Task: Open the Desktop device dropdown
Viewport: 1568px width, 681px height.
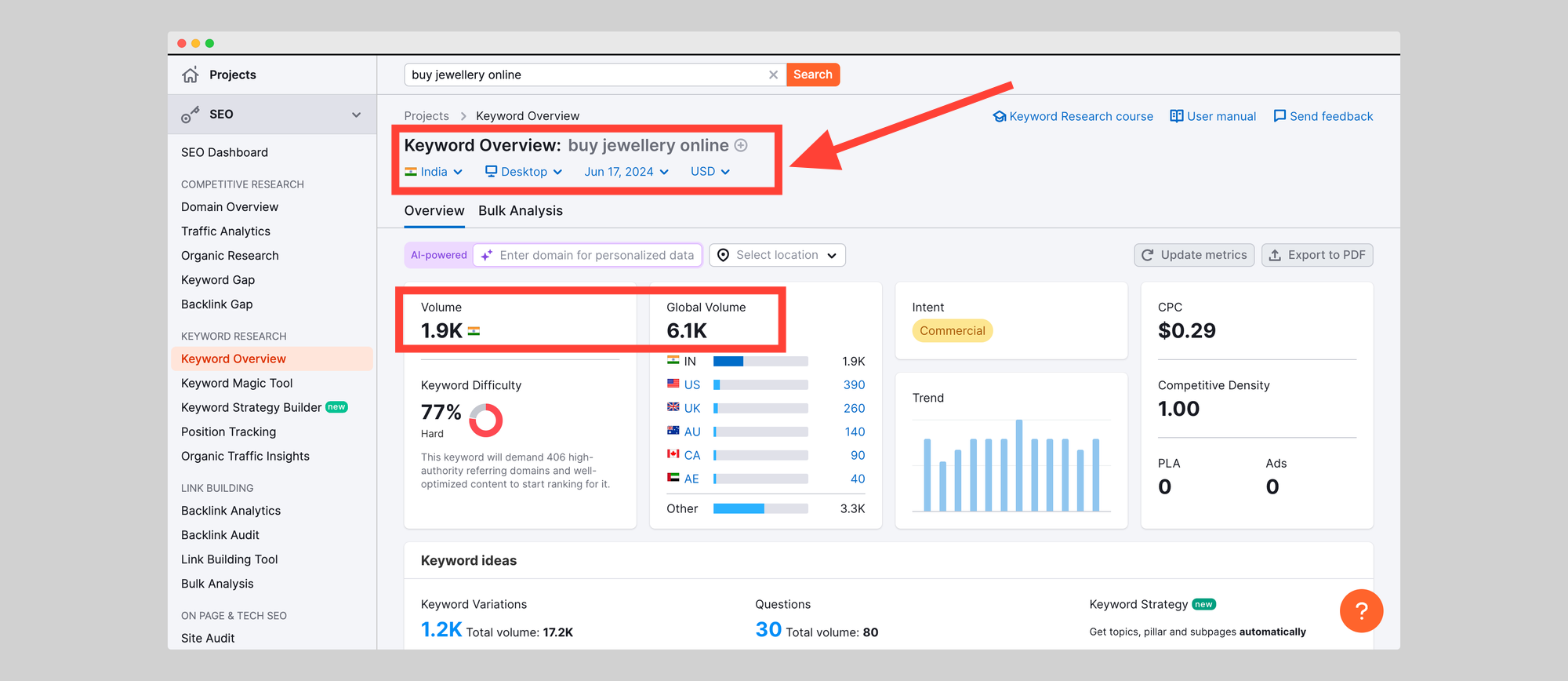Action: click(524, 172)
